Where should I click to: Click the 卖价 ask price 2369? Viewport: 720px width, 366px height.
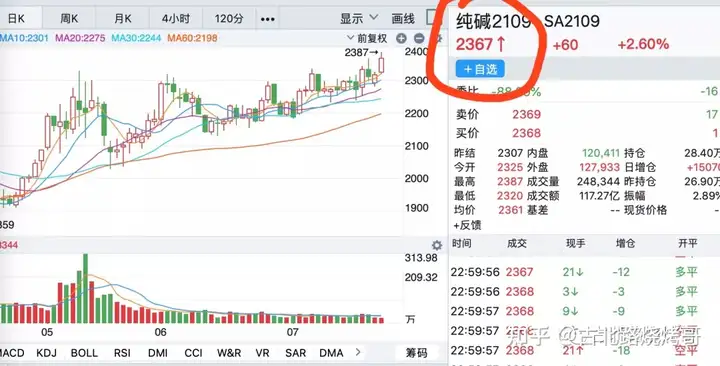coord(527,114)
